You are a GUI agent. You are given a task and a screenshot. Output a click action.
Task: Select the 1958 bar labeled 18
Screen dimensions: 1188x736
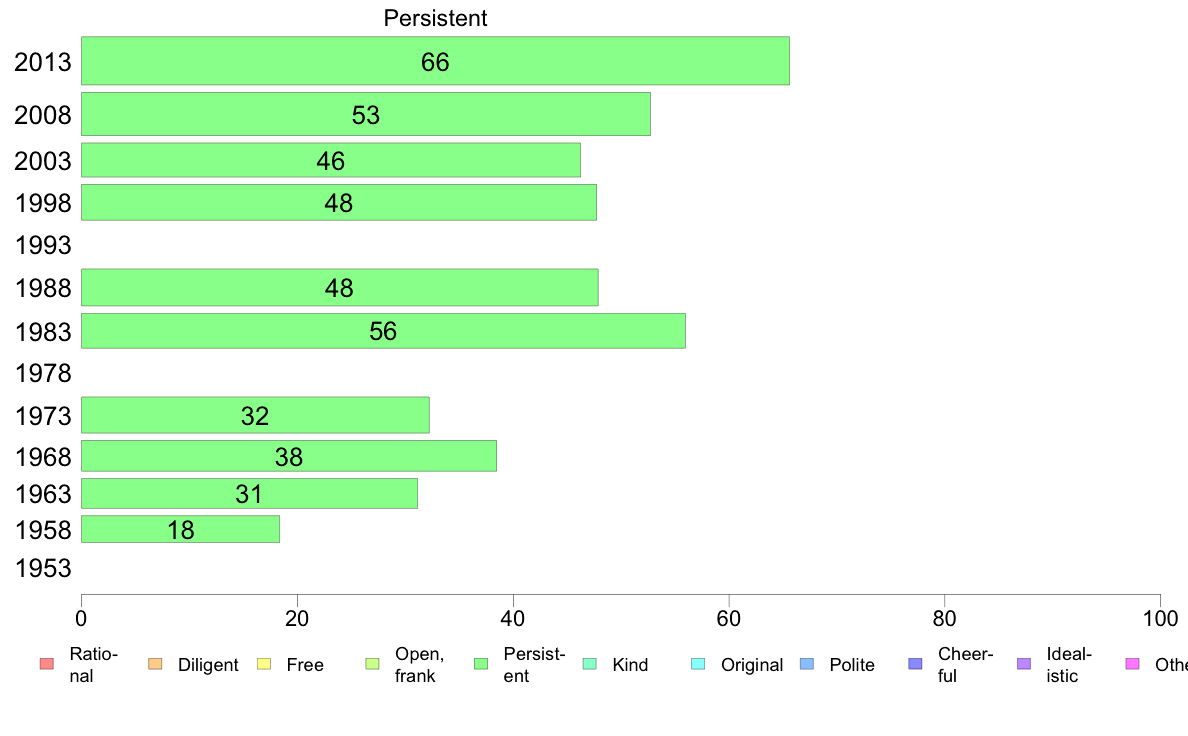[180, 529]
